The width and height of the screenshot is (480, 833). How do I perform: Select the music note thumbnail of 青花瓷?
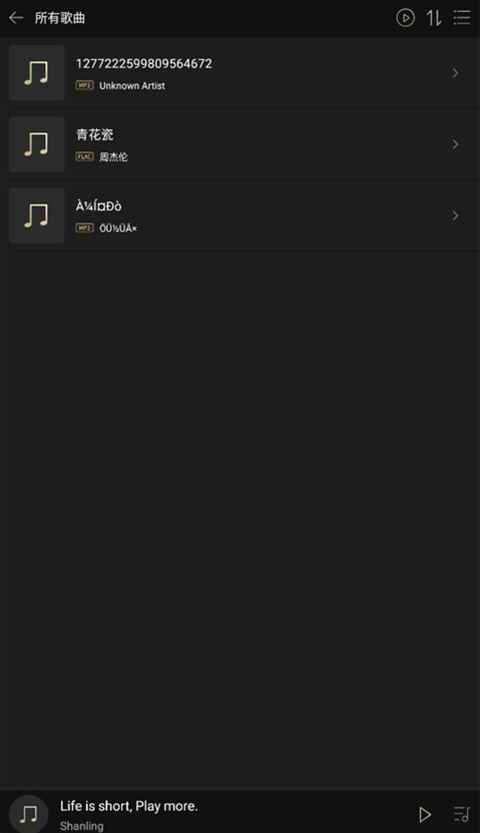coord(37,144)
